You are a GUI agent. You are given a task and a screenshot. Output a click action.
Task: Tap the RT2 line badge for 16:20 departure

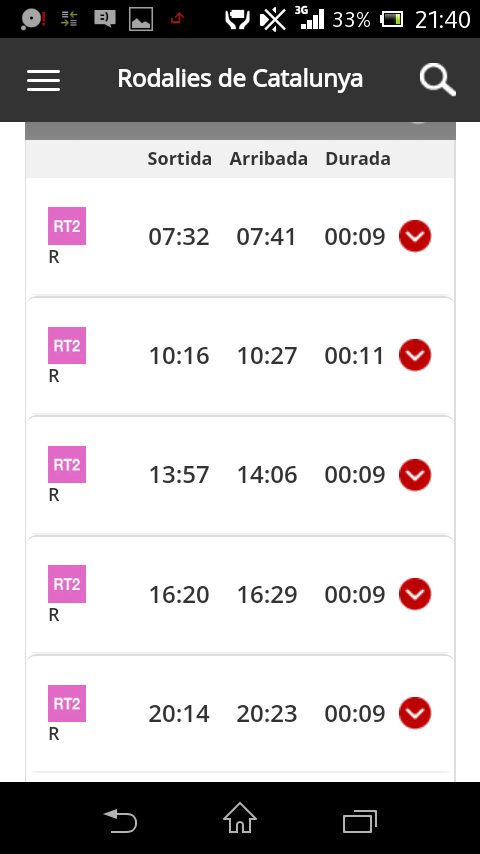click(x=67, y=584)
